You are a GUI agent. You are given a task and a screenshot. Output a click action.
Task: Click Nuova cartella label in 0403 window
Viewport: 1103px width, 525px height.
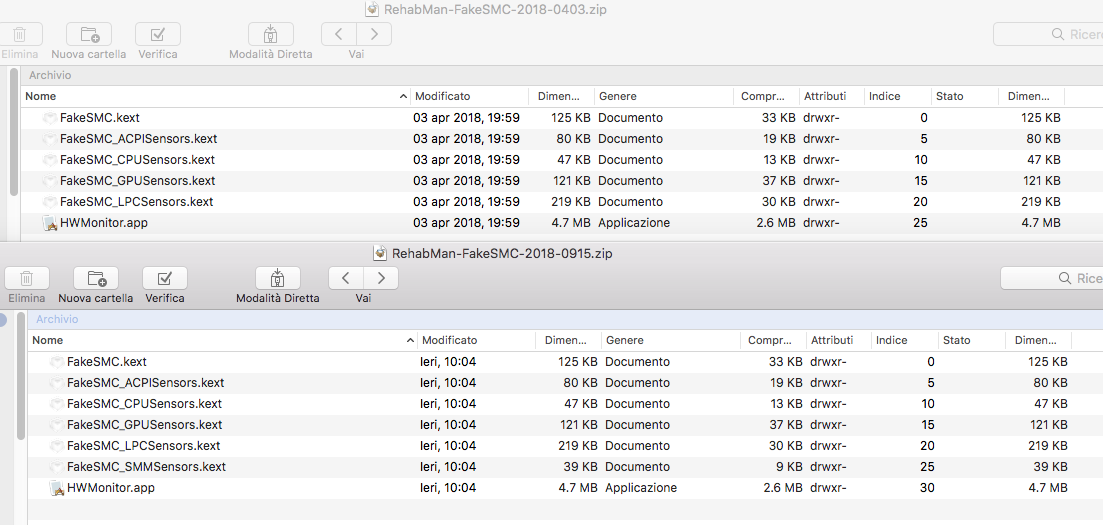pyautogui.click(x=89, y=54)
